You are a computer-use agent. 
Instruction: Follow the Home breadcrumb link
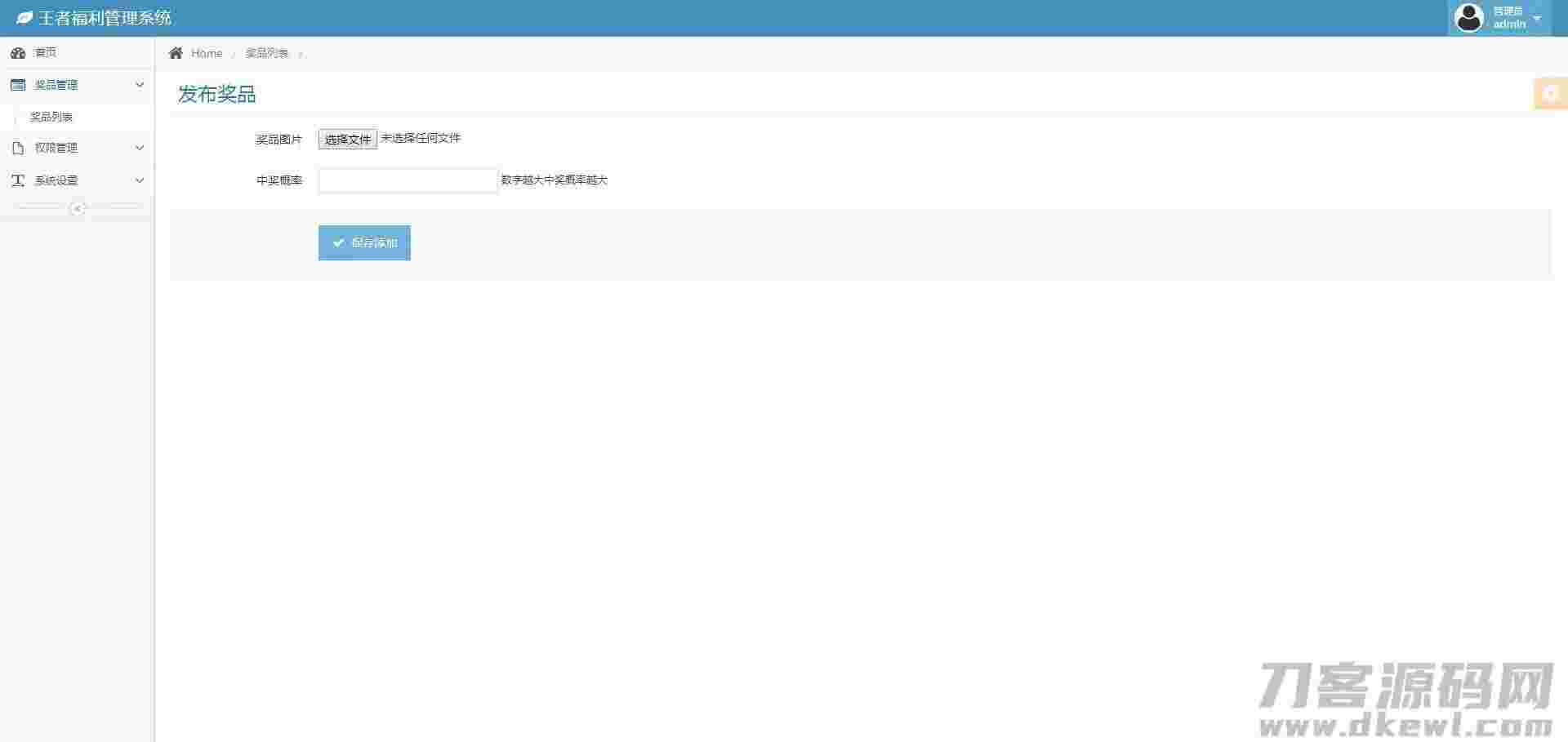[207, 53]
